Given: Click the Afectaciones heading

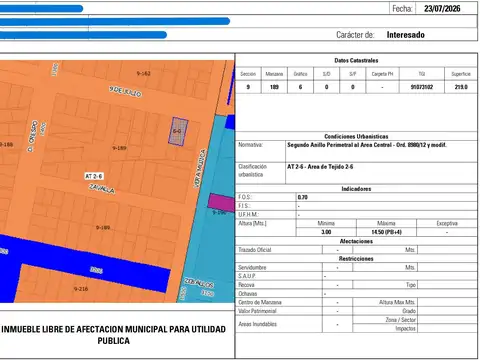Looking at the screenshot, I should pos(356,241).
